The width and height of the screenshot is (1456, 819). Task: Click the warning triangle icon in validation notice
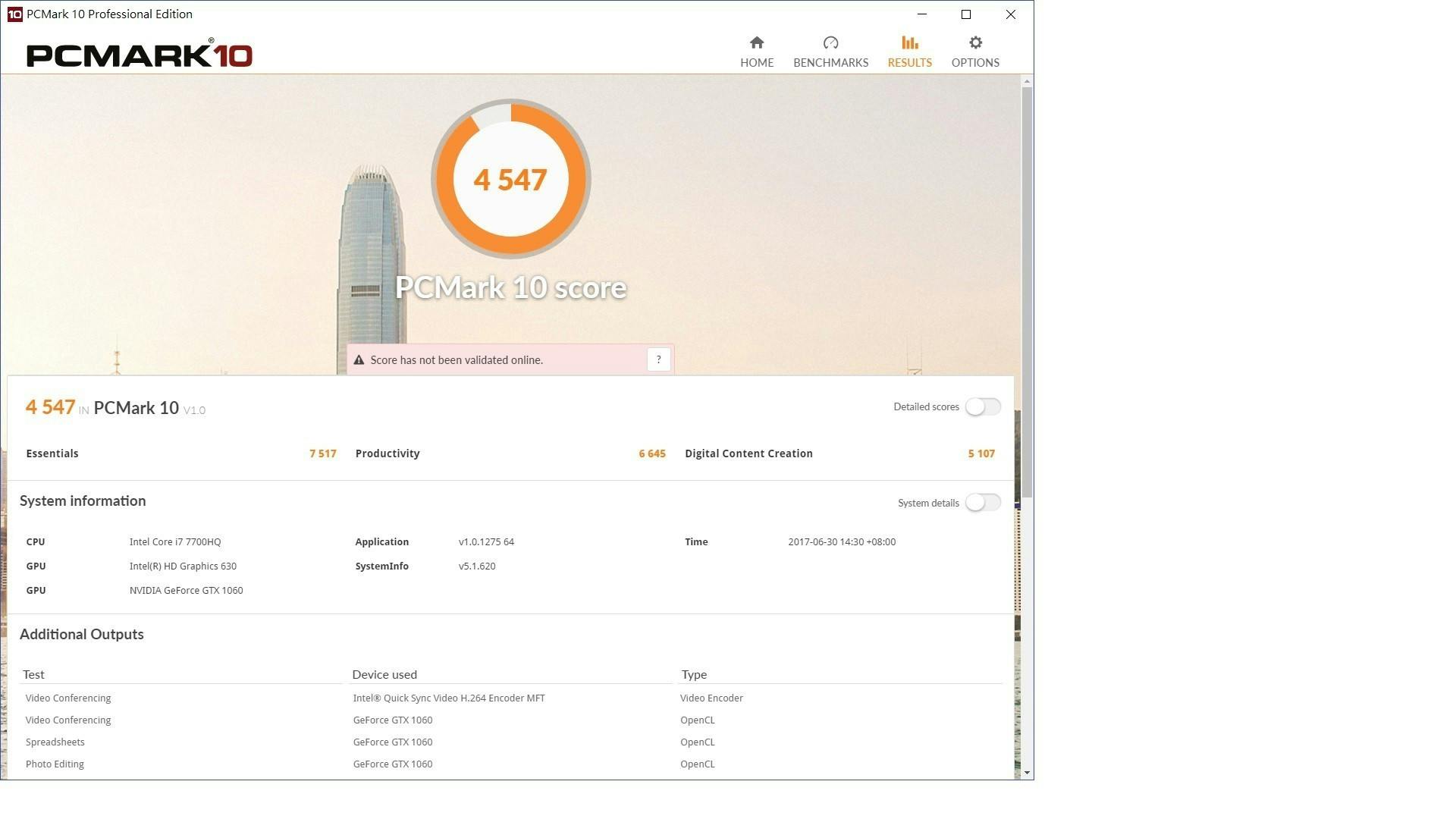tap(359, 360)
